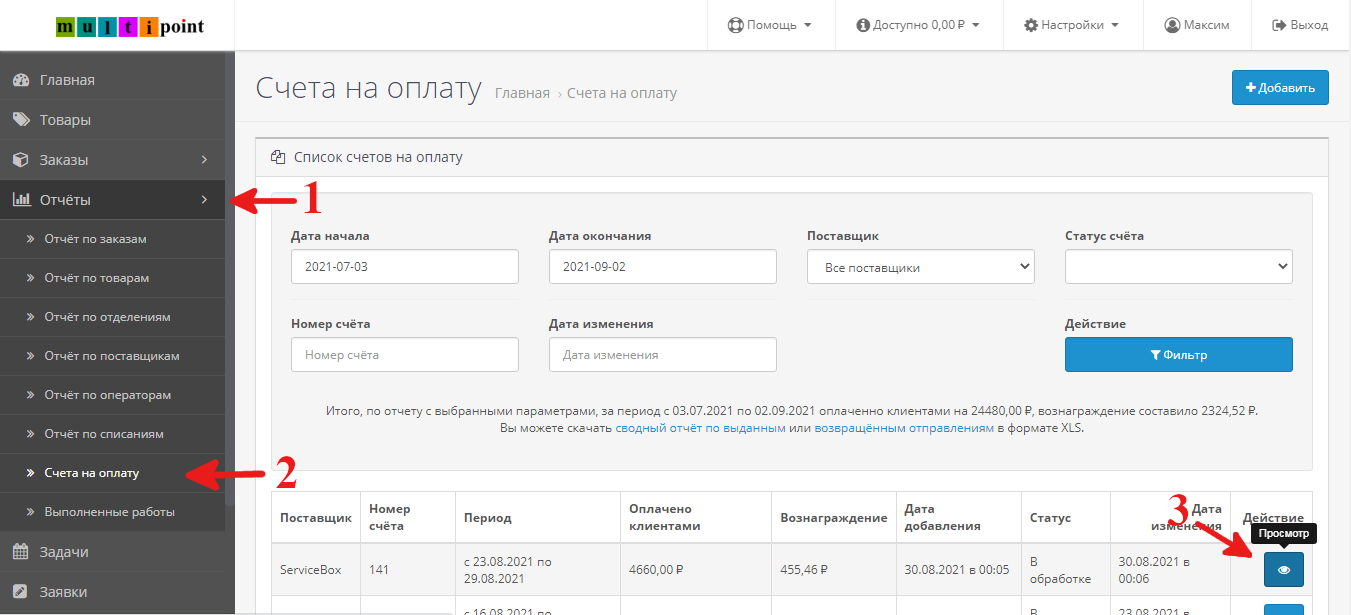Select Счета на оплату in sidebar
Screen dimensions: 1351x615
point(112,473)
